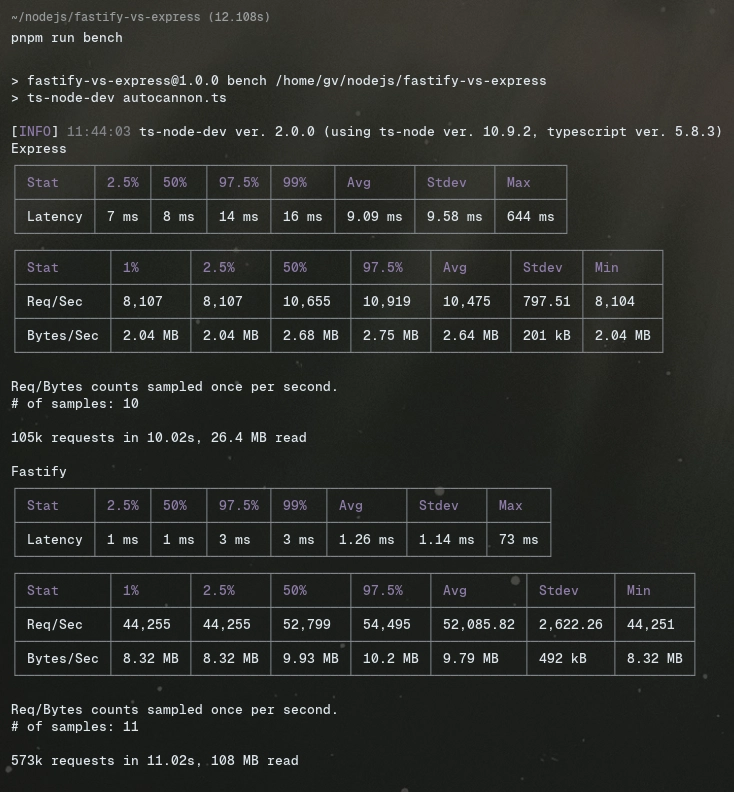Viewport: 734px width, 792px height.
Task: Click Fastify Req/Sec Stdev value 2,622.26
Action: [570, 624]
